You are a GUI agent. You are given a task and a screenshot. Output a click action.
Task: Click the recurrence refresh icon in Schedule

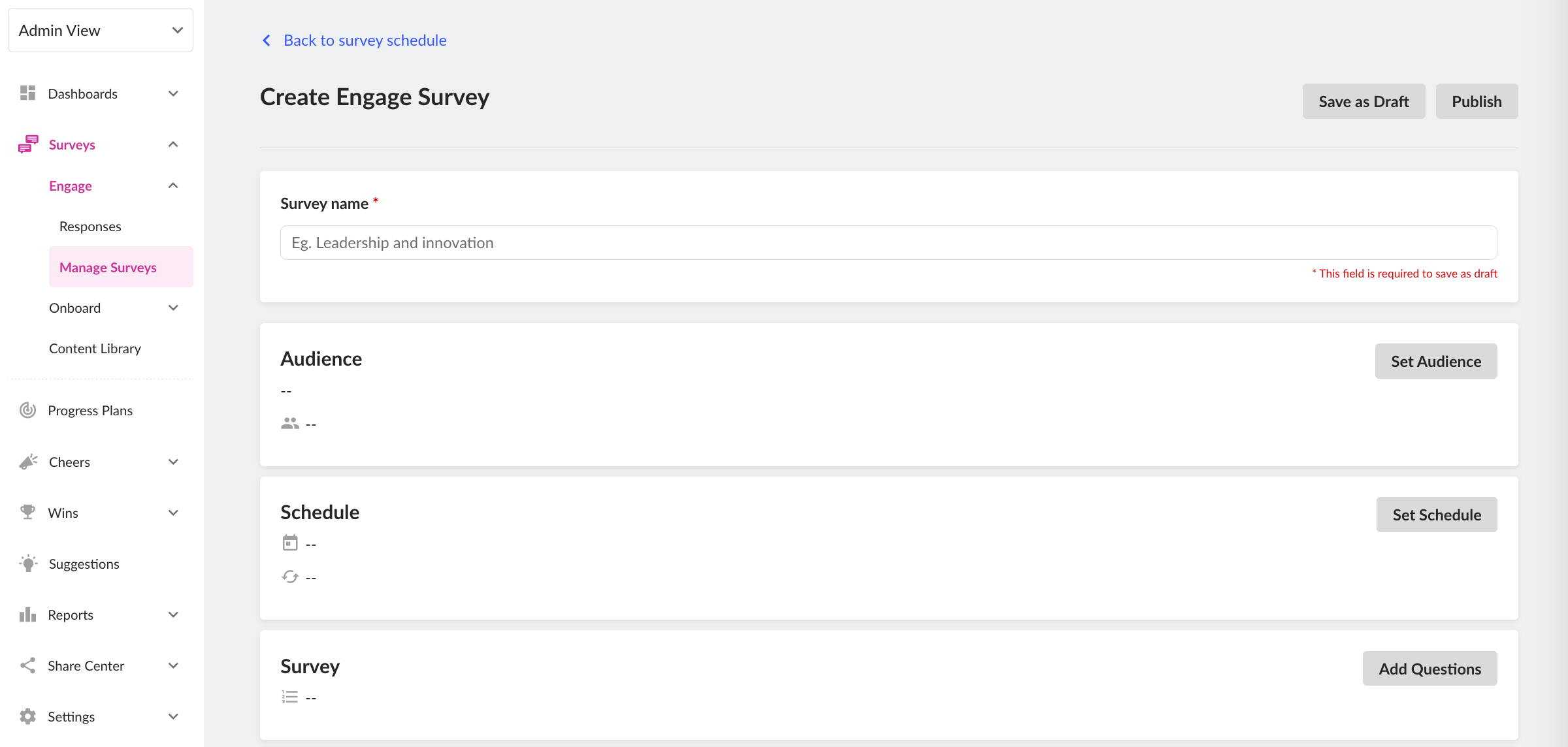[290, 577]
